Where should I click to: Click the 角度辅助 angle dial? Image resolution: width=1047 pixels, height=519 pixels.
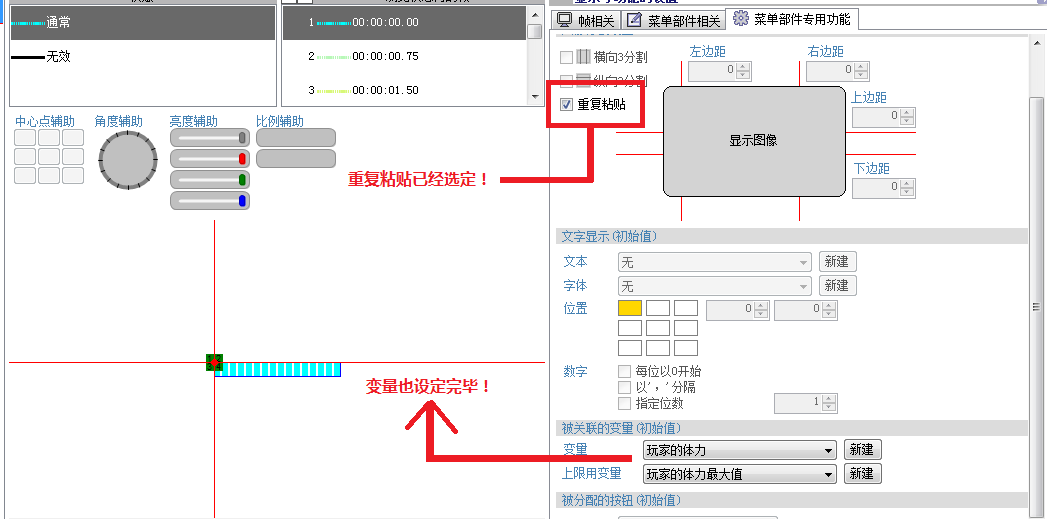pos(128,160)
